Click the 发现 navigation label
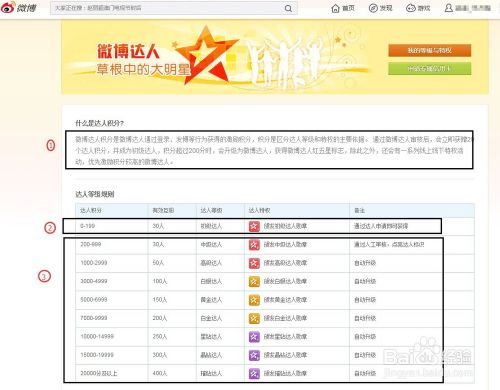 (x=386, y=8)
